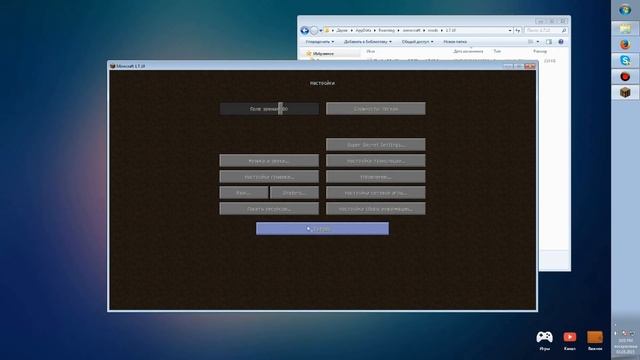Screen dimensions: 640x360
Task: Open Музыка и звуки settings in Minecraft
Action: pos(269,160)
